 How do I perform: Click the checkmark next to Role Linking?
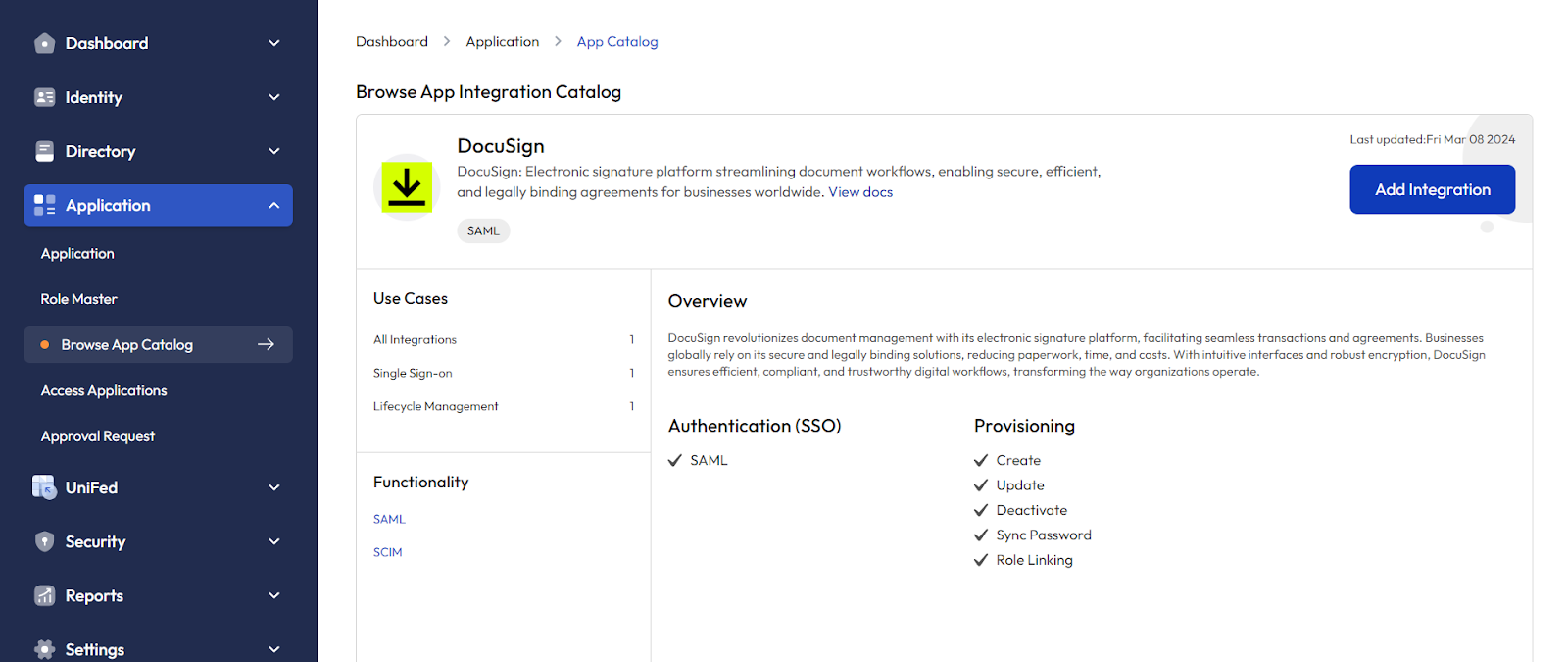point(981,560)
